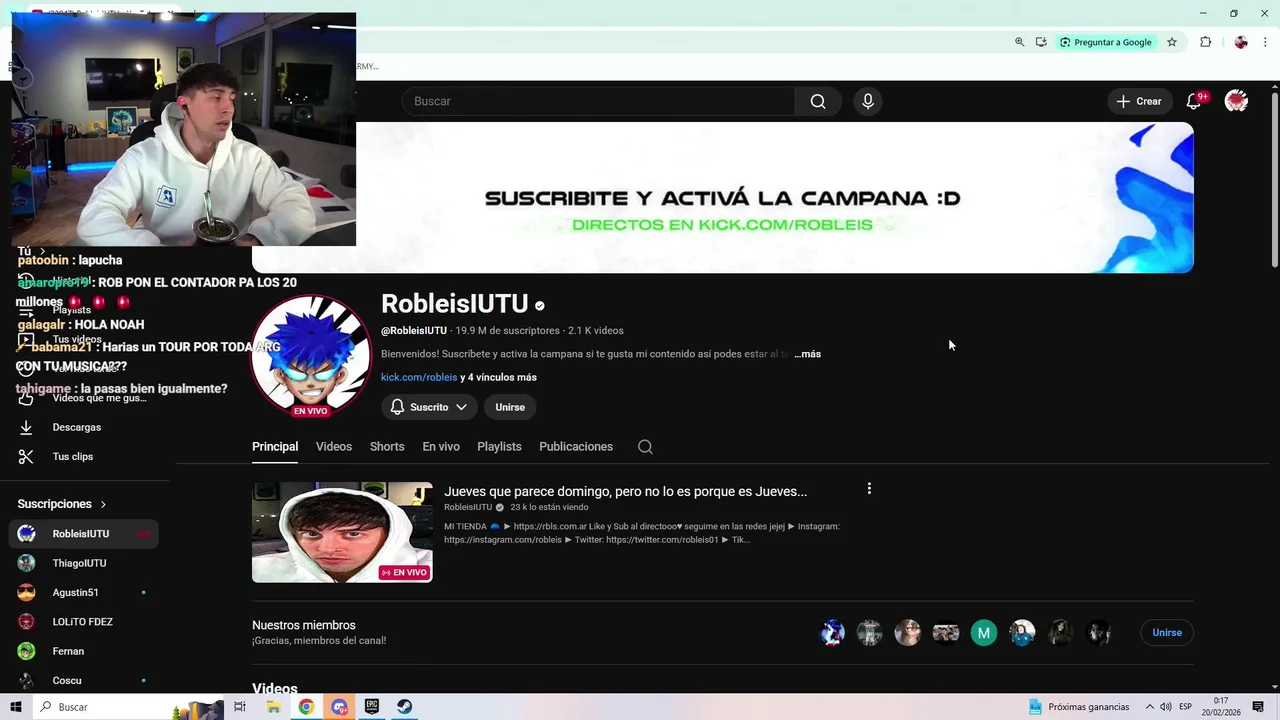Open live video title 'Jueves que parece domingo'
1280x720 pixels.
point(625,491)
